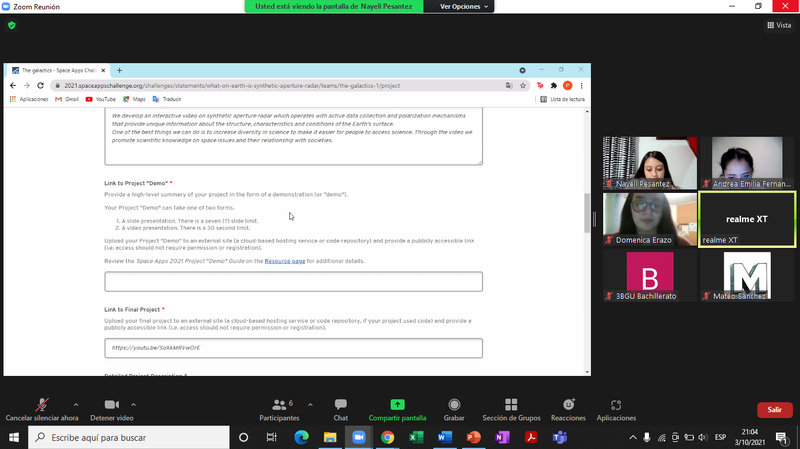Stop camera using Detener video
Screen dimensions: 800x449
pos(111,406)
